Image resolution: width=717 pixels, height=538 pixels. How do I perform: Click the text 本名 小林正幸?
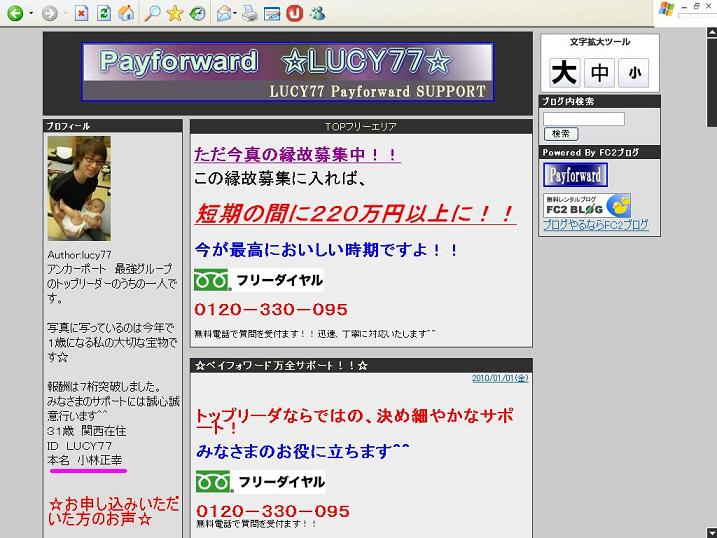[85, 460]
